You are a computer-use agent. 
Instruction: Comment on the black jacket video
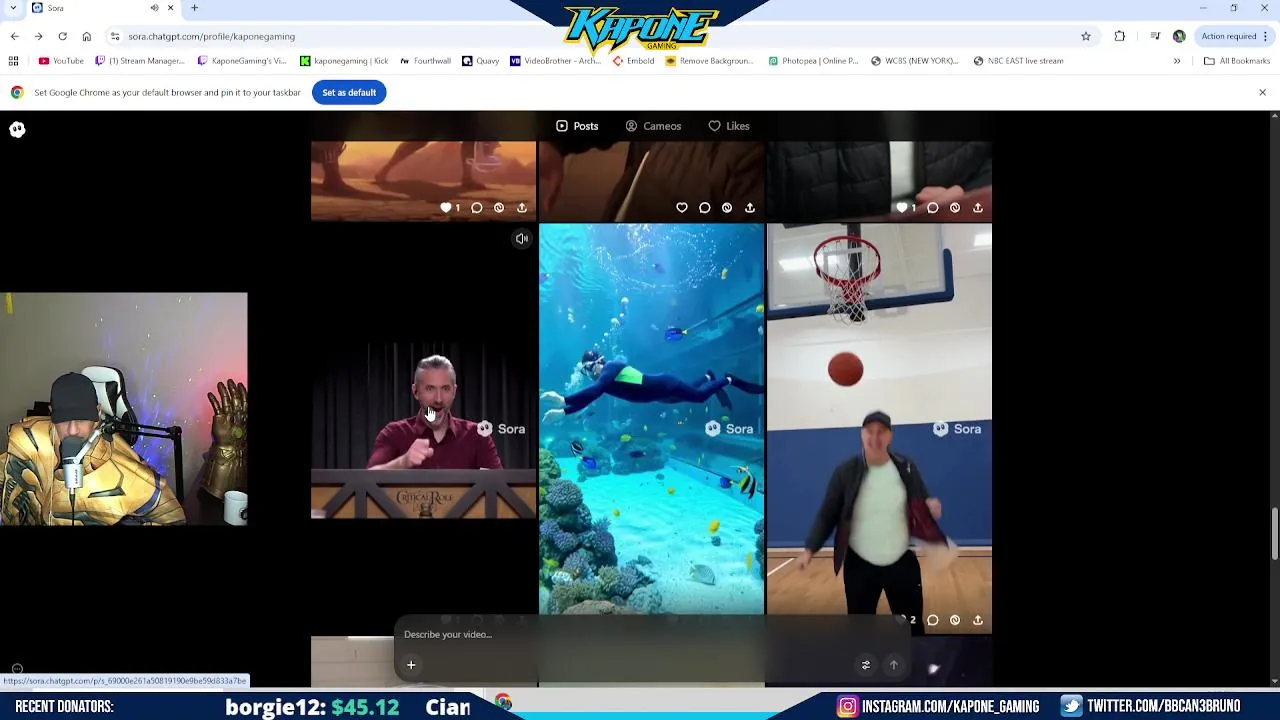(x=933, y=208)
